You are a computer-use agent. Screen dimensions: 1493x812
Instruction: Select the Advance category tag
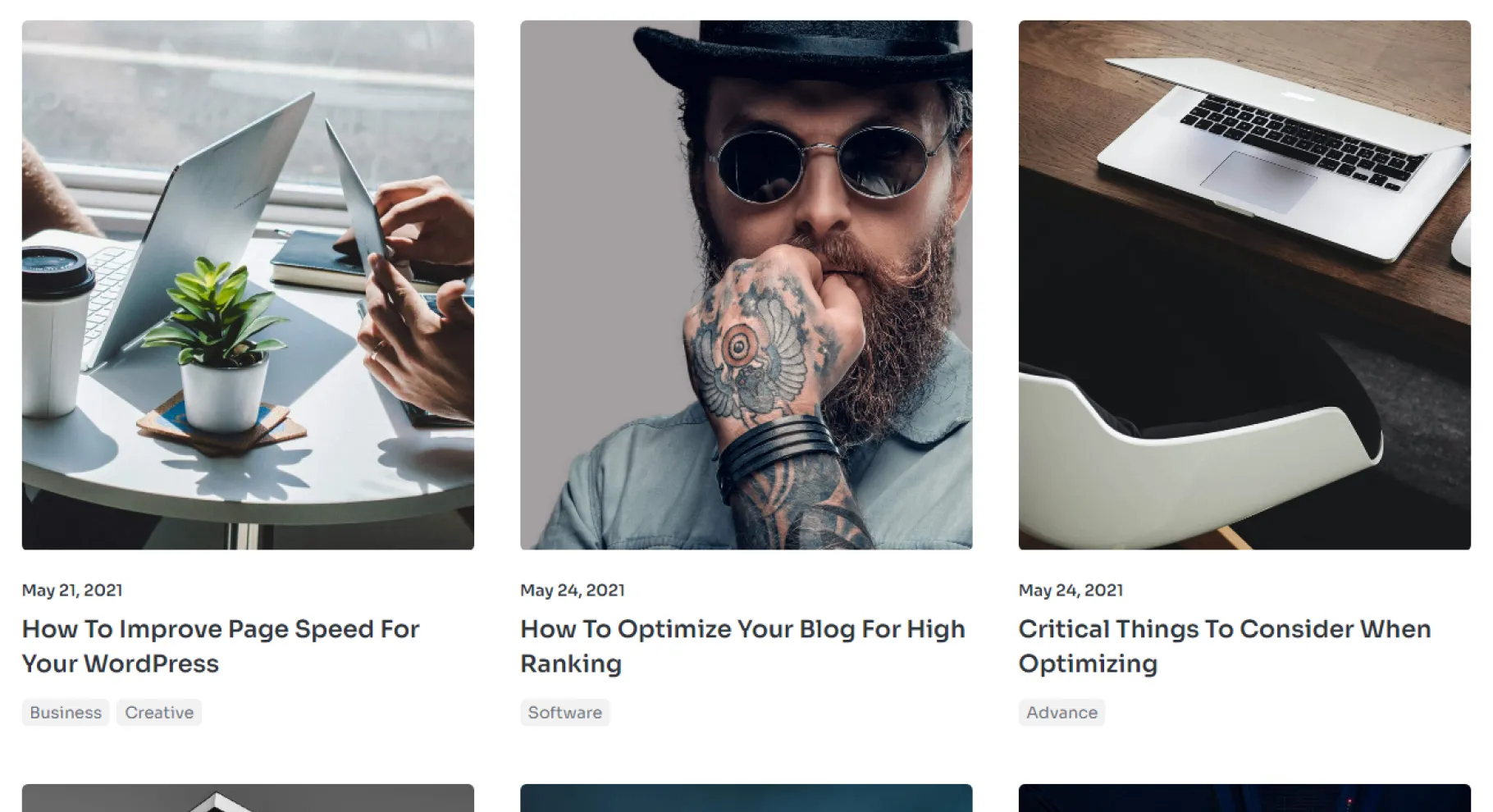click(x=1062, y=713)
